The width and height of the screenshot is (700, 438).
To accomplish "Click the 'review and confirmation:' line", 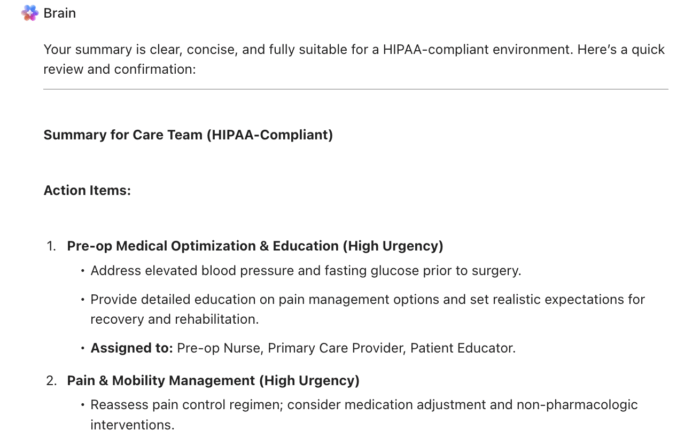I will pos(120,69).
